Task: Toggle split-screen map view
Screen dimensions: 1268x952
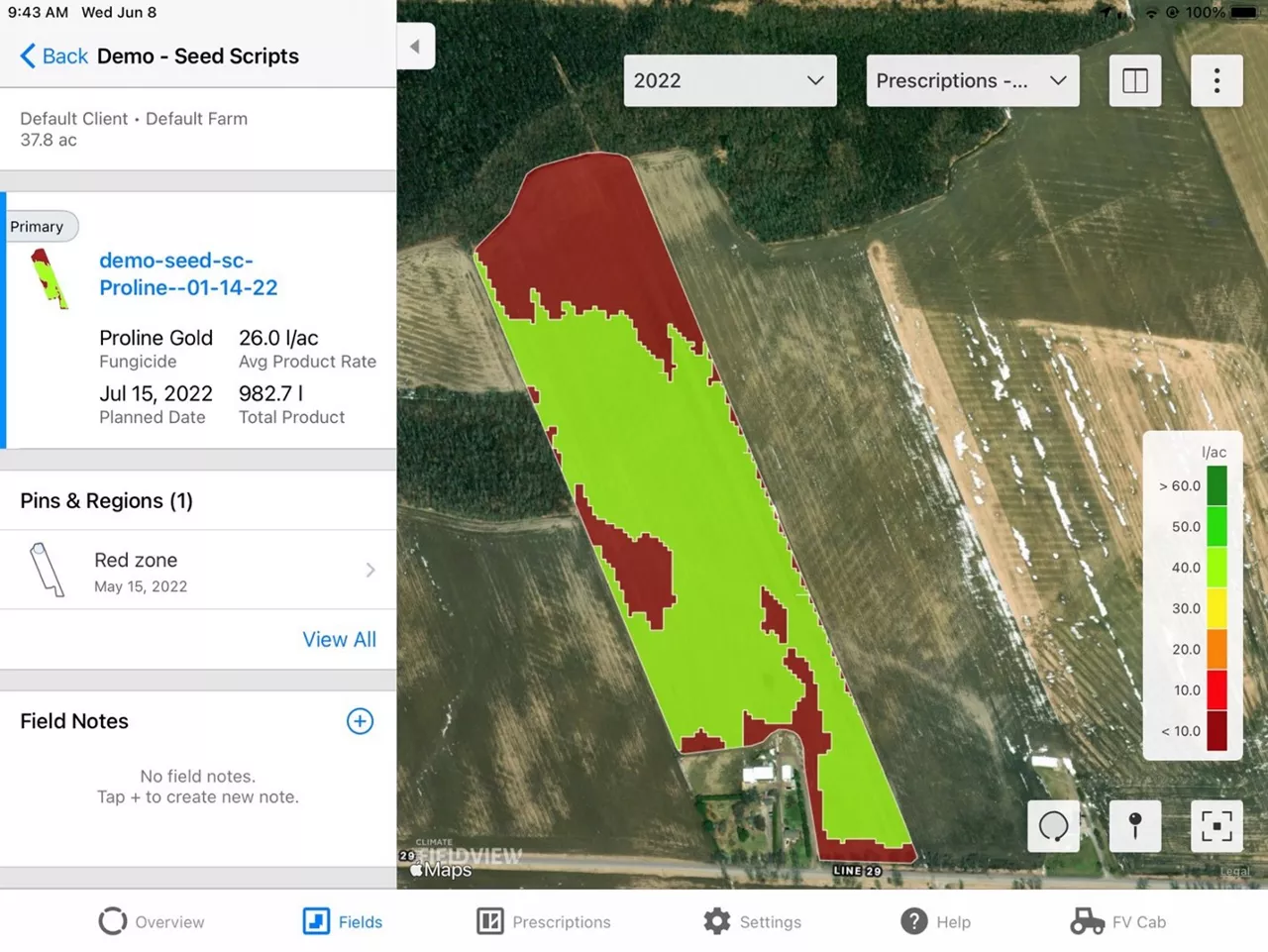Action: coord(1135,80)
